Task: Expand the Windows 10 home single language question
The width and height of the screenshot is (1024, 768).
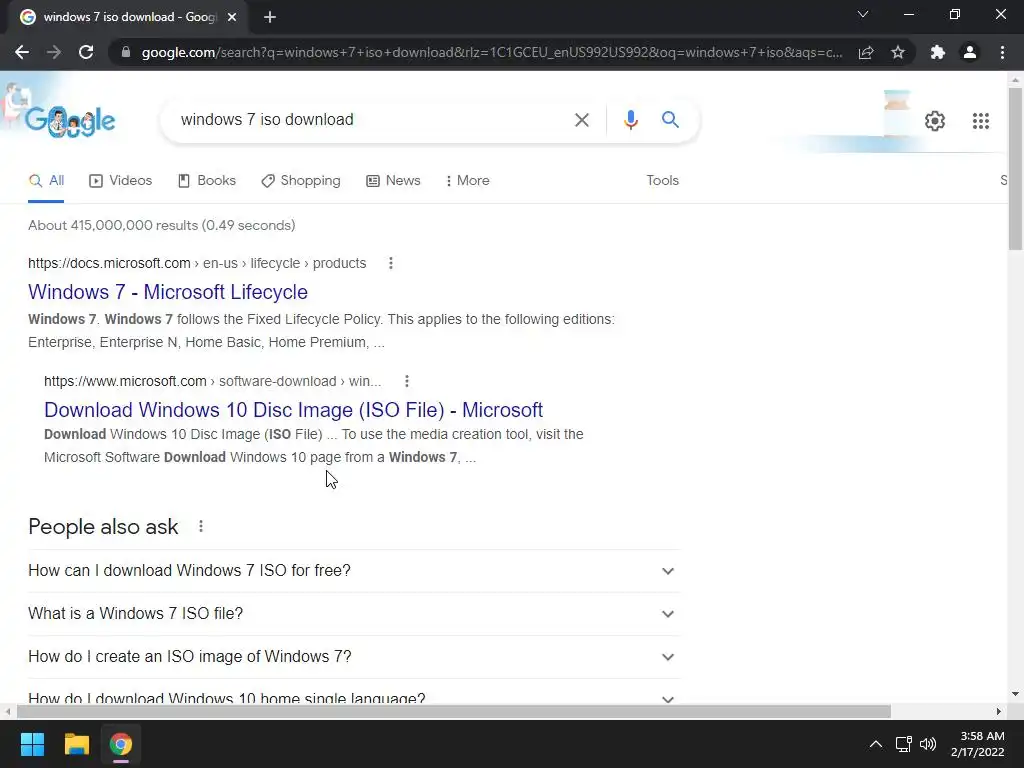Action: pyautogui.click(x=354, y=694)
